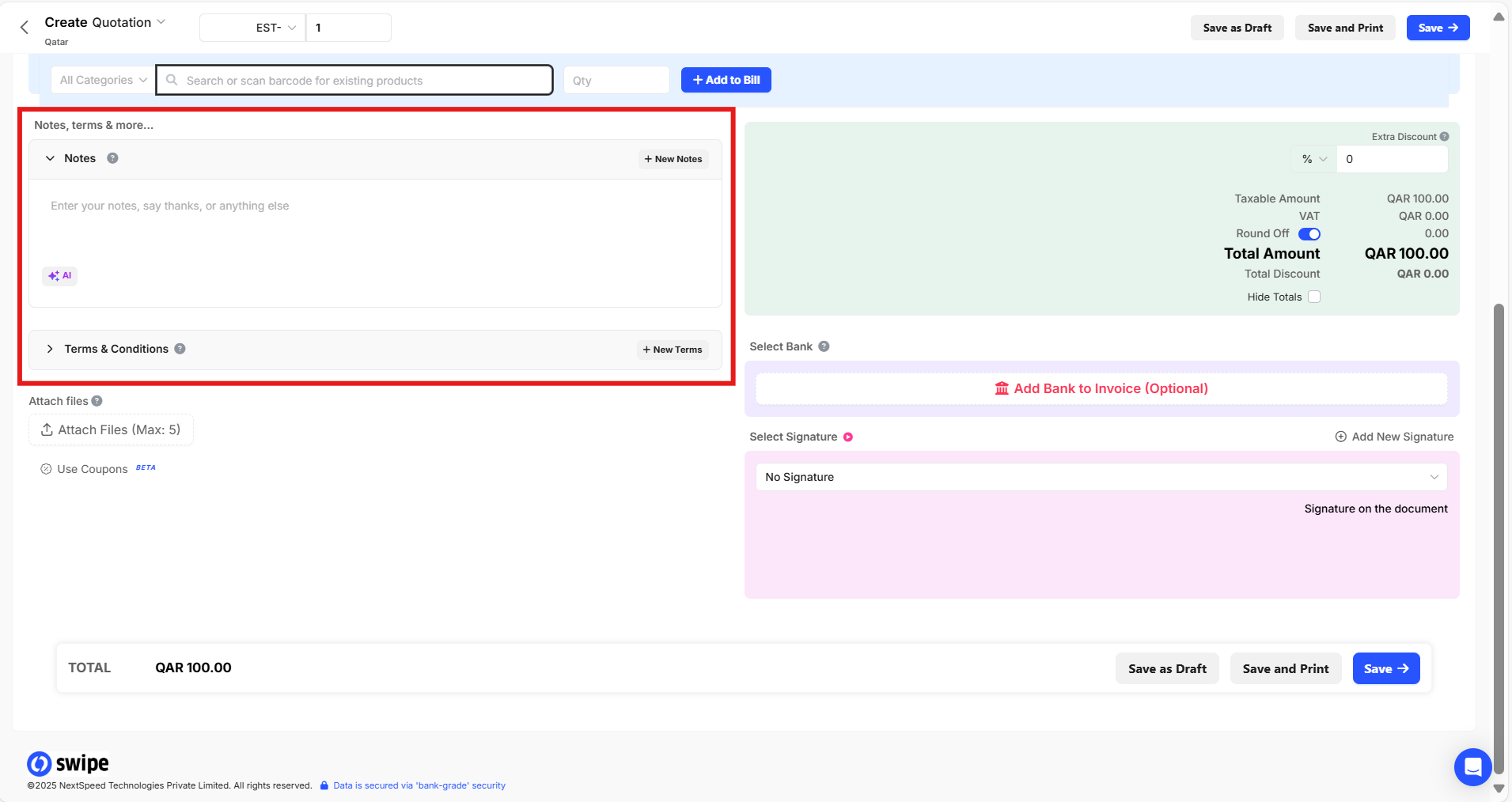Viewport: 1512px width, 802px height.
Task: Click the Extra Discount help icon
Action: [x=1444, y=137]
